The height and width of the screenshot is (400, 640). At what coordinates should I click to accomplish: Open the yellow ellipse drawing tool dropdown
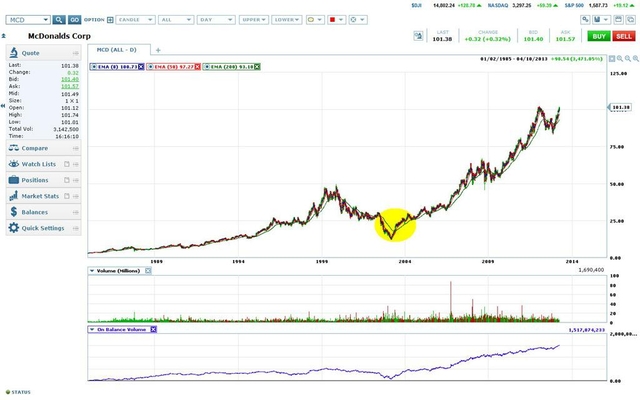(x=315, y=20)
